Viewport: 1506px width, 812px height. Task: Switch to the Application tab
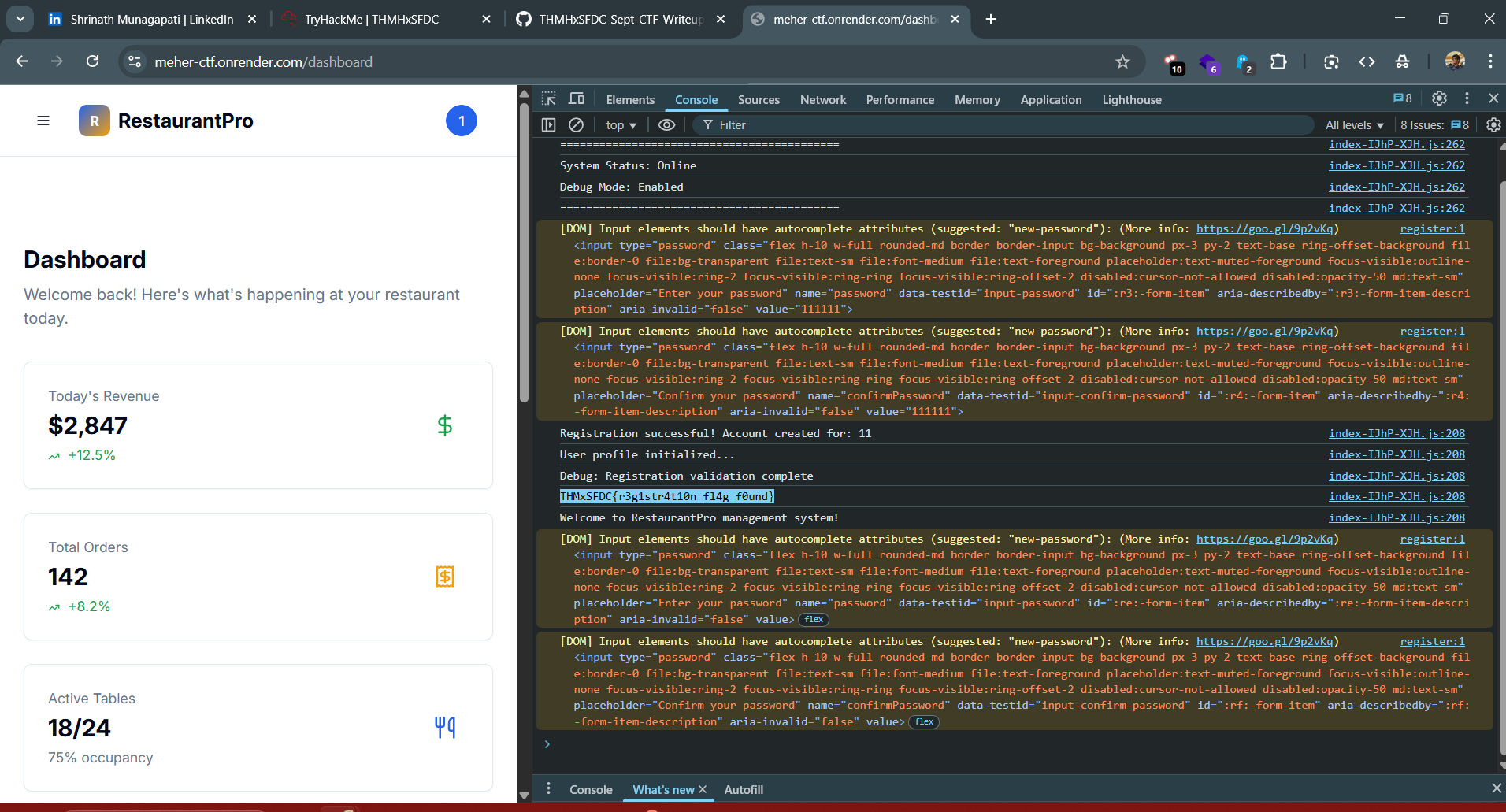pos(1051,100)
